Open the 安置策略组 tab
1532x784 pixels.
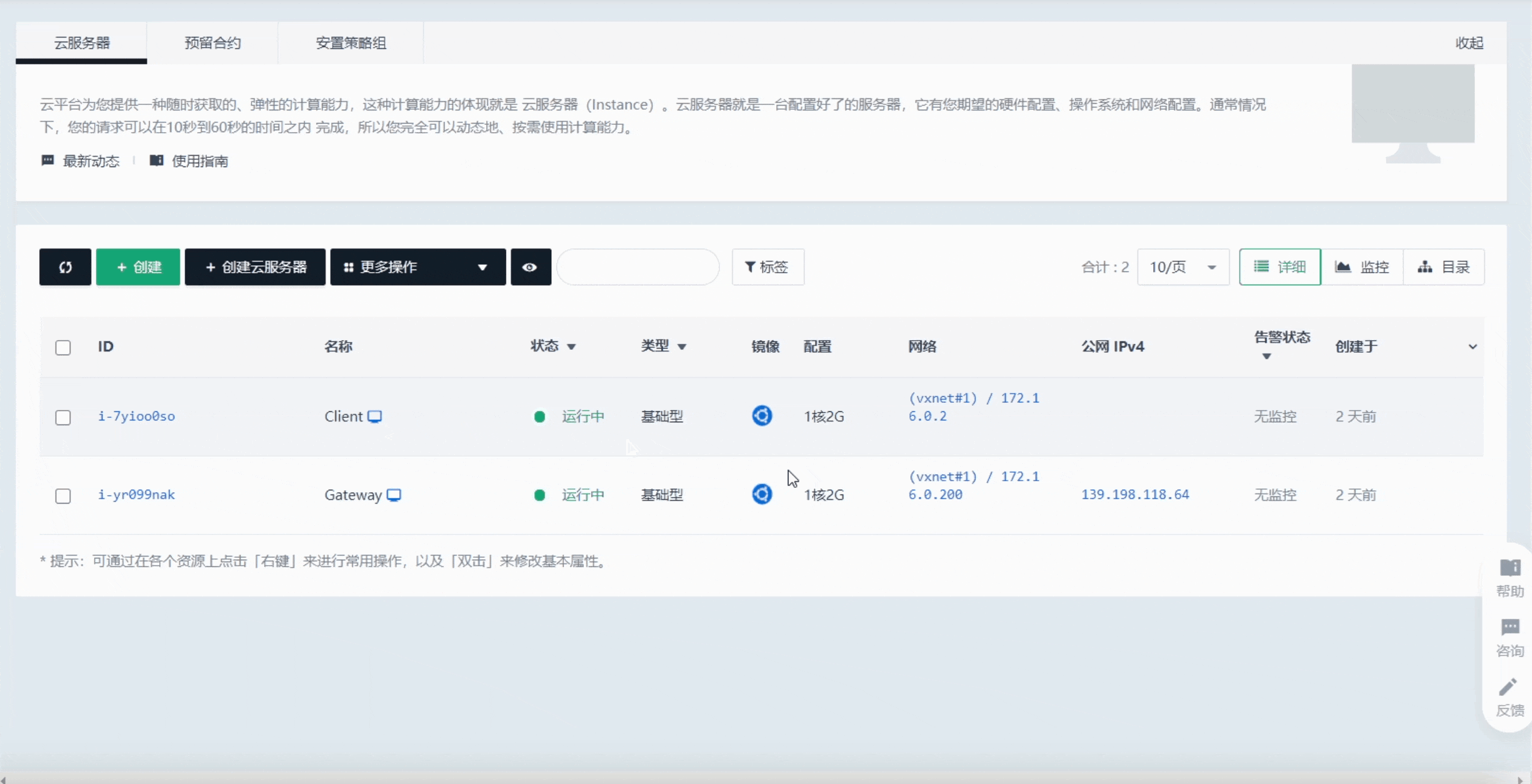tap(350, 43)
